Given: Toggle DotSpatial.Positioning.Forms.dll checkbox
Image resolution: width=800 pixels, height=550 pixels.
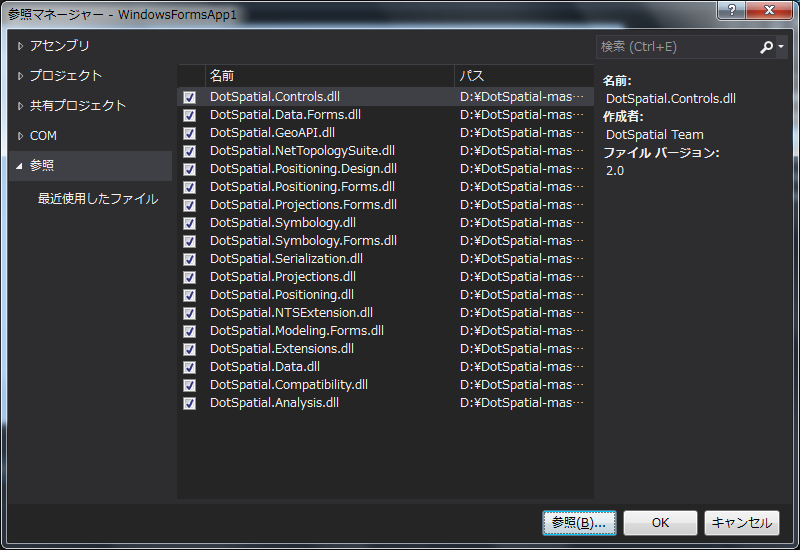Looking at the screenshot, I should coord(189,187).
